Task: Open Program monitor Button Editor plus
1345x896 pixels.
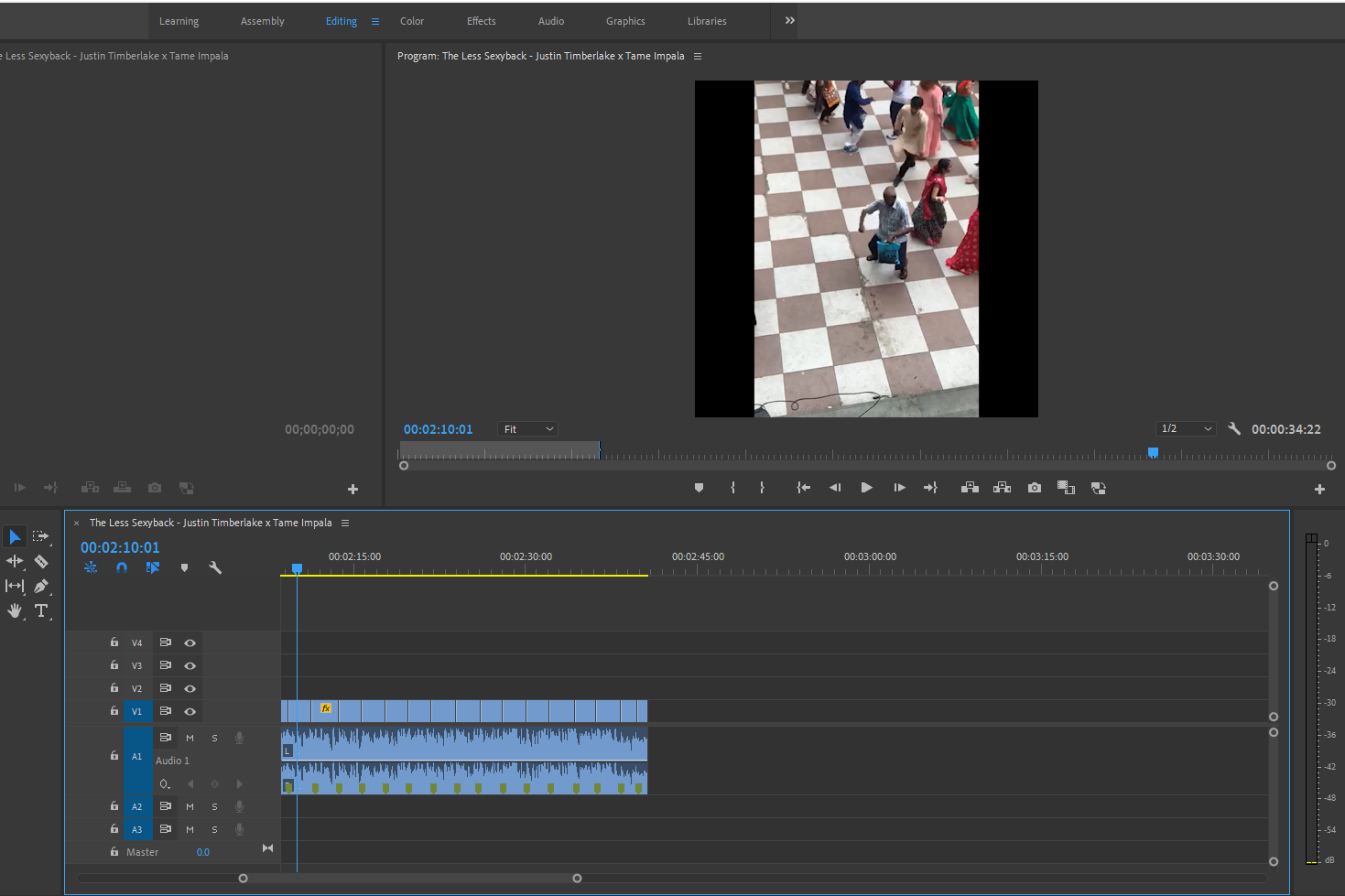Action: pos(1319,490)
